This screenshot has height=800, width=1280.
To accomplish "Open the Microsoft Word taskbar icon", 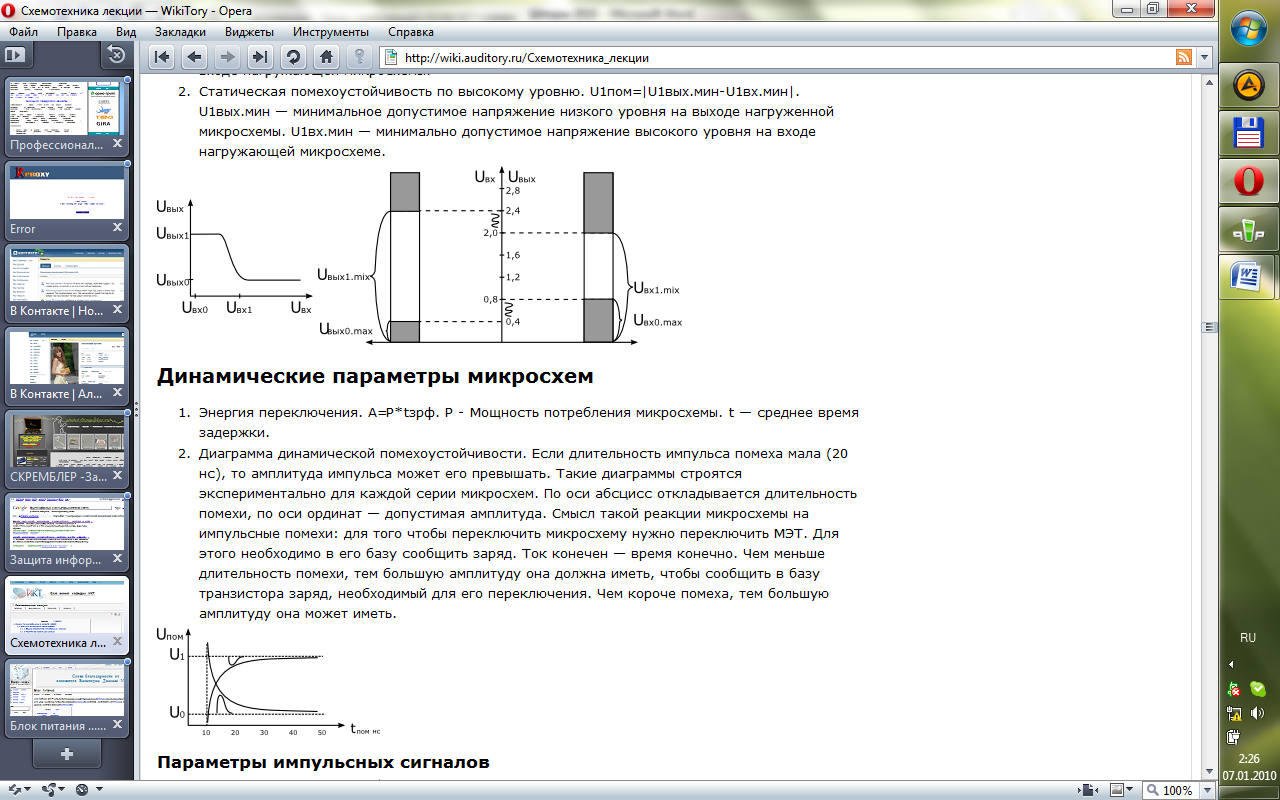I will click(1246, 277).
